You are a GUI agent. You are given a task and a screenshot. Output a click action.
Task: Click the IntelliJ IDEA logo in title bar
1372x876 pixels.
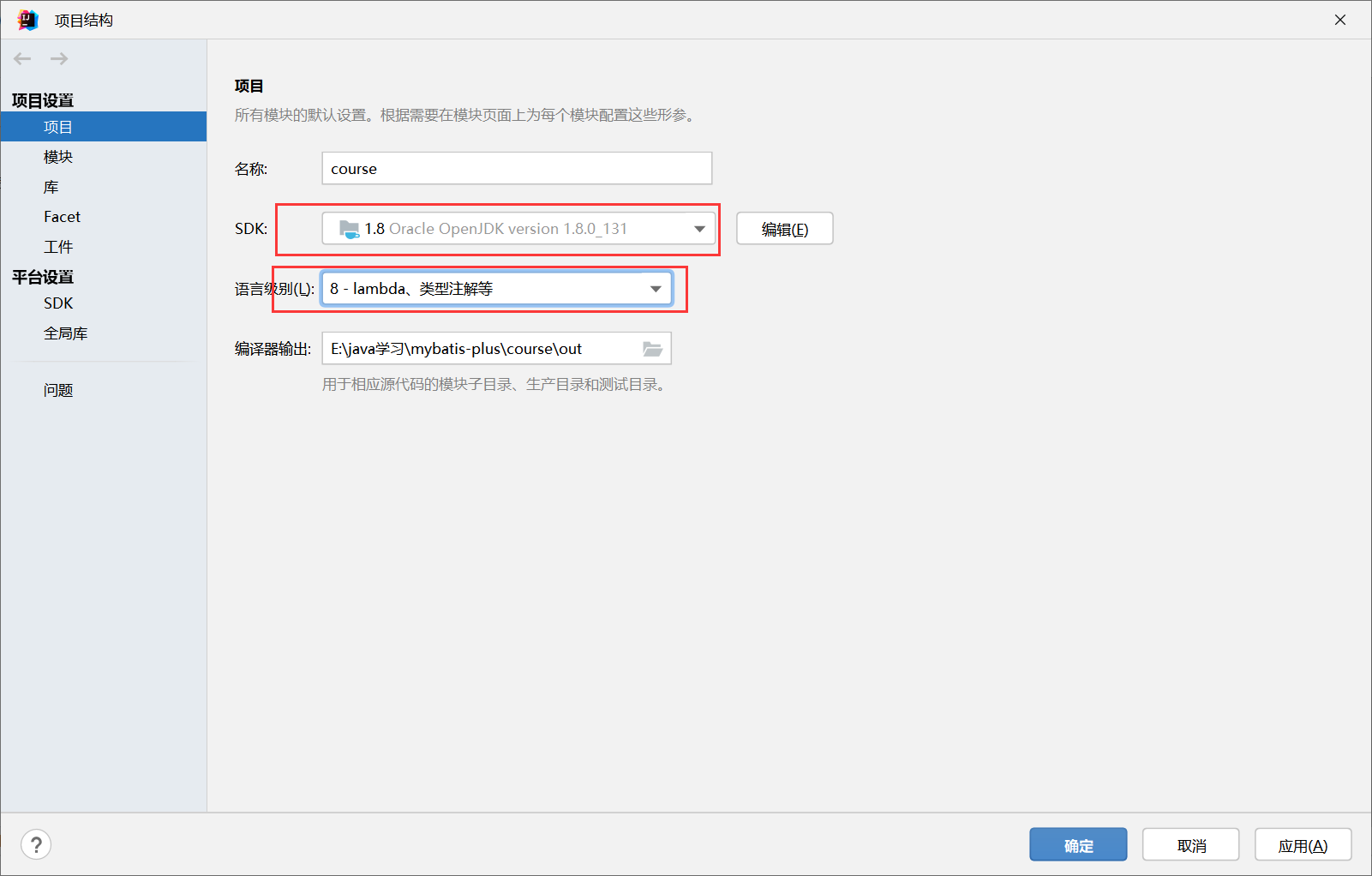click(27, 20)
